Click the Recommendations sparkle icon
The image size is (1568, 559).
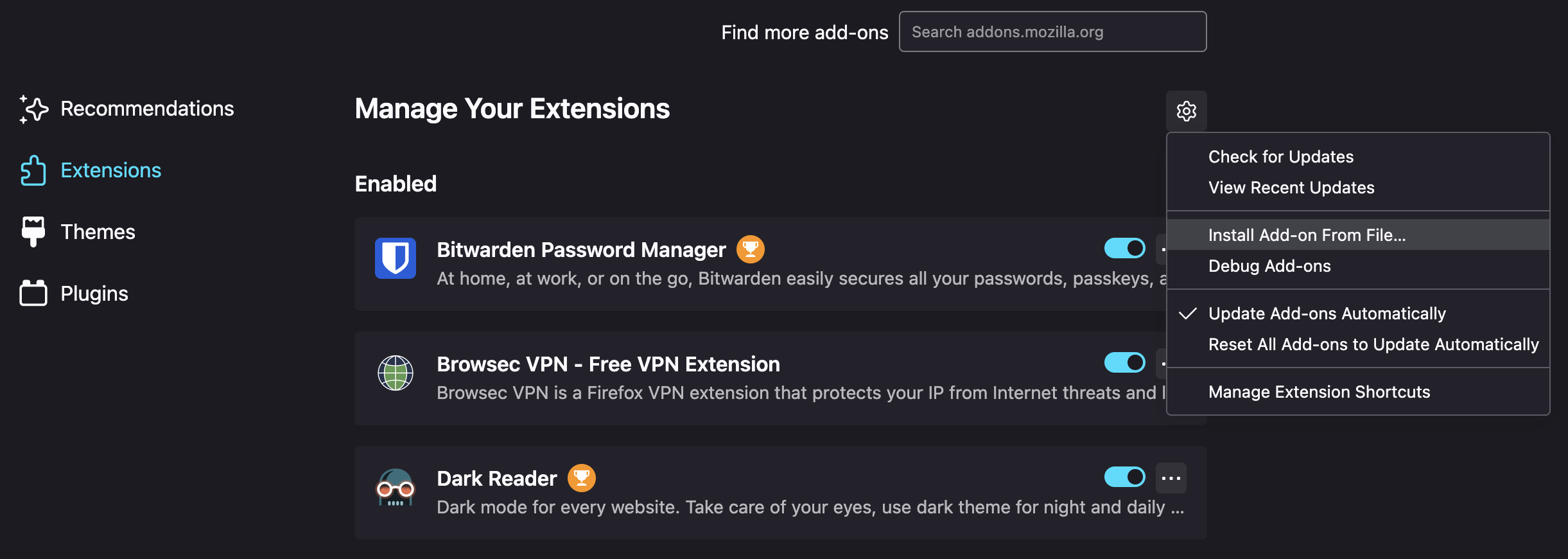33,109
